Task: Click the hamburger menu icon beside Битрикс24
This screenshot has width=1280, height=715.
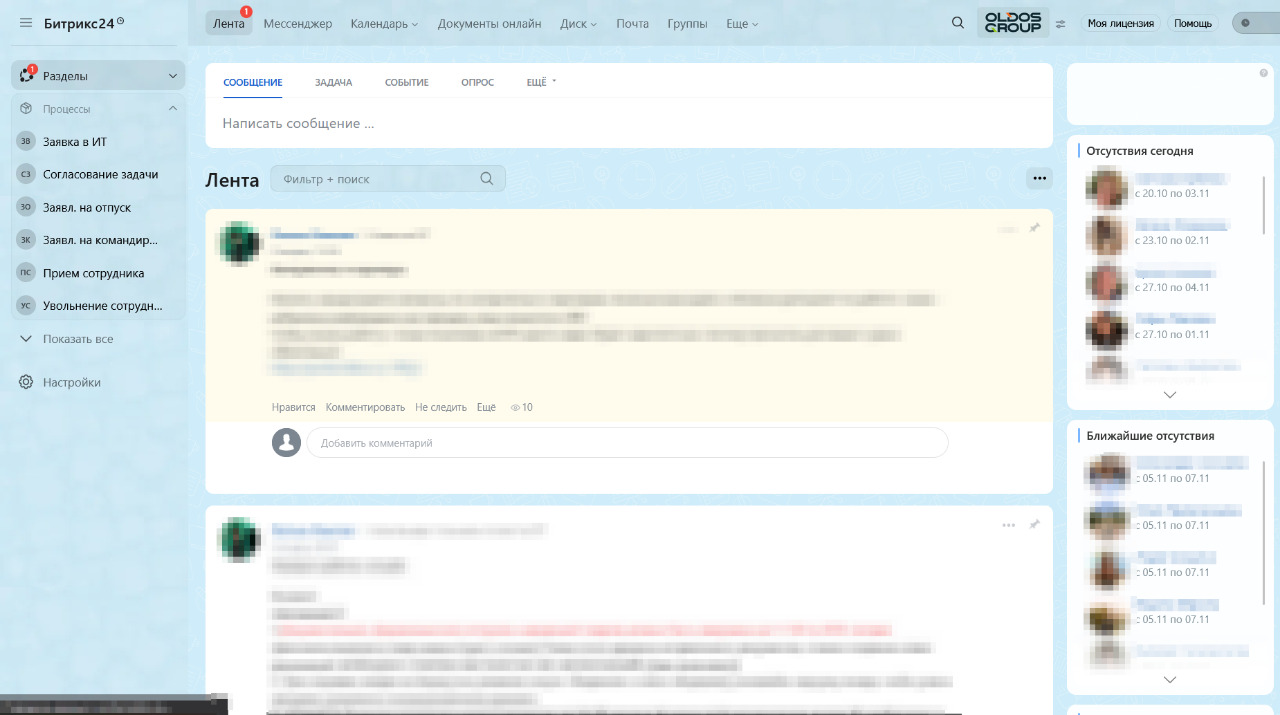Action: point(26,23)
